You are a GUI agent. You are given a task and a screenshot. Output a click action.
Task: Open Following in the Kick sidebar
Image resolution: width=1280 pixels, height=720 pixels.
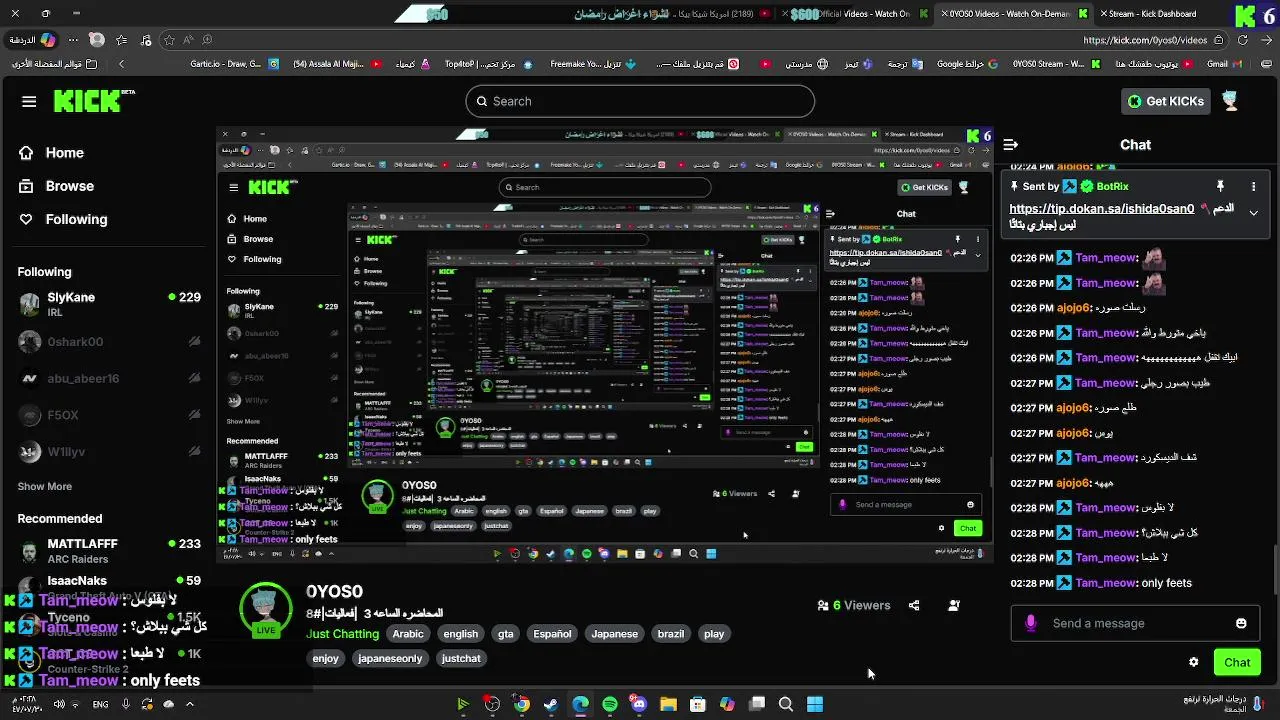pos(63,219)
